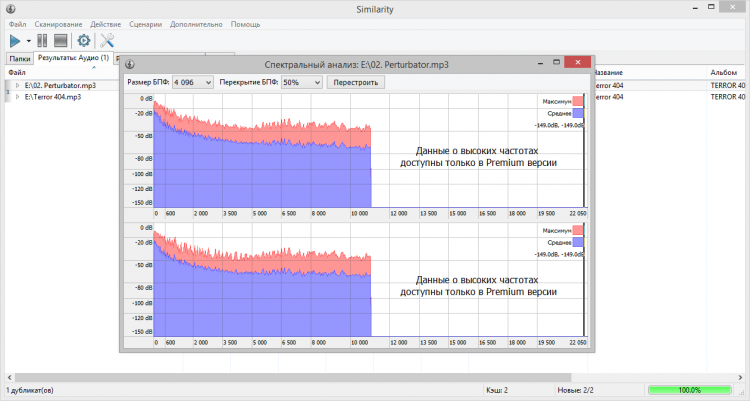Image resolution: width=750 pixels, height=401 pixels.
Task: Click the horizontal scrollbar left arrow
Action: pyautogui.click(x=10, y=378)
